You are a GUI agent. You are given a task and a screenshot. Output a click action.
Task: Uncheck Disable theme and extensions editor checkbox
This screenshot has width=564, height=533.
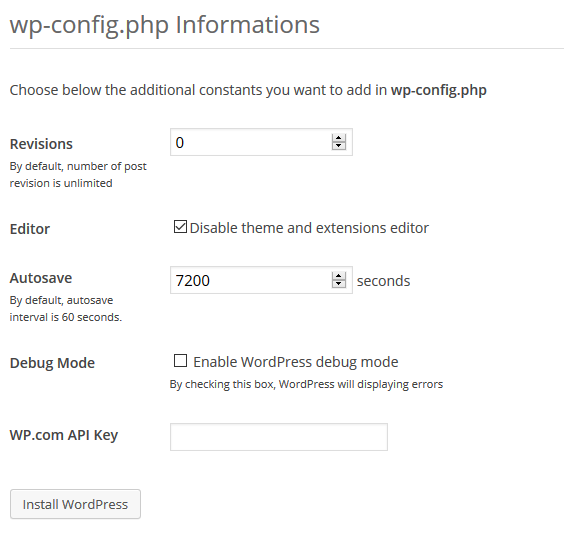pos(180,227)
